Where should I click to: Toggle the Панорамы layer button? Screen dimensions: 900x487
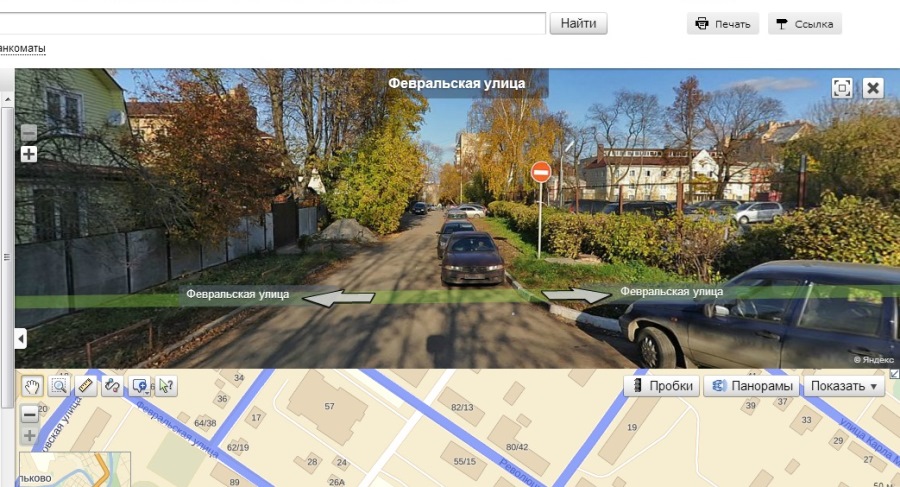tap(752, 386)
